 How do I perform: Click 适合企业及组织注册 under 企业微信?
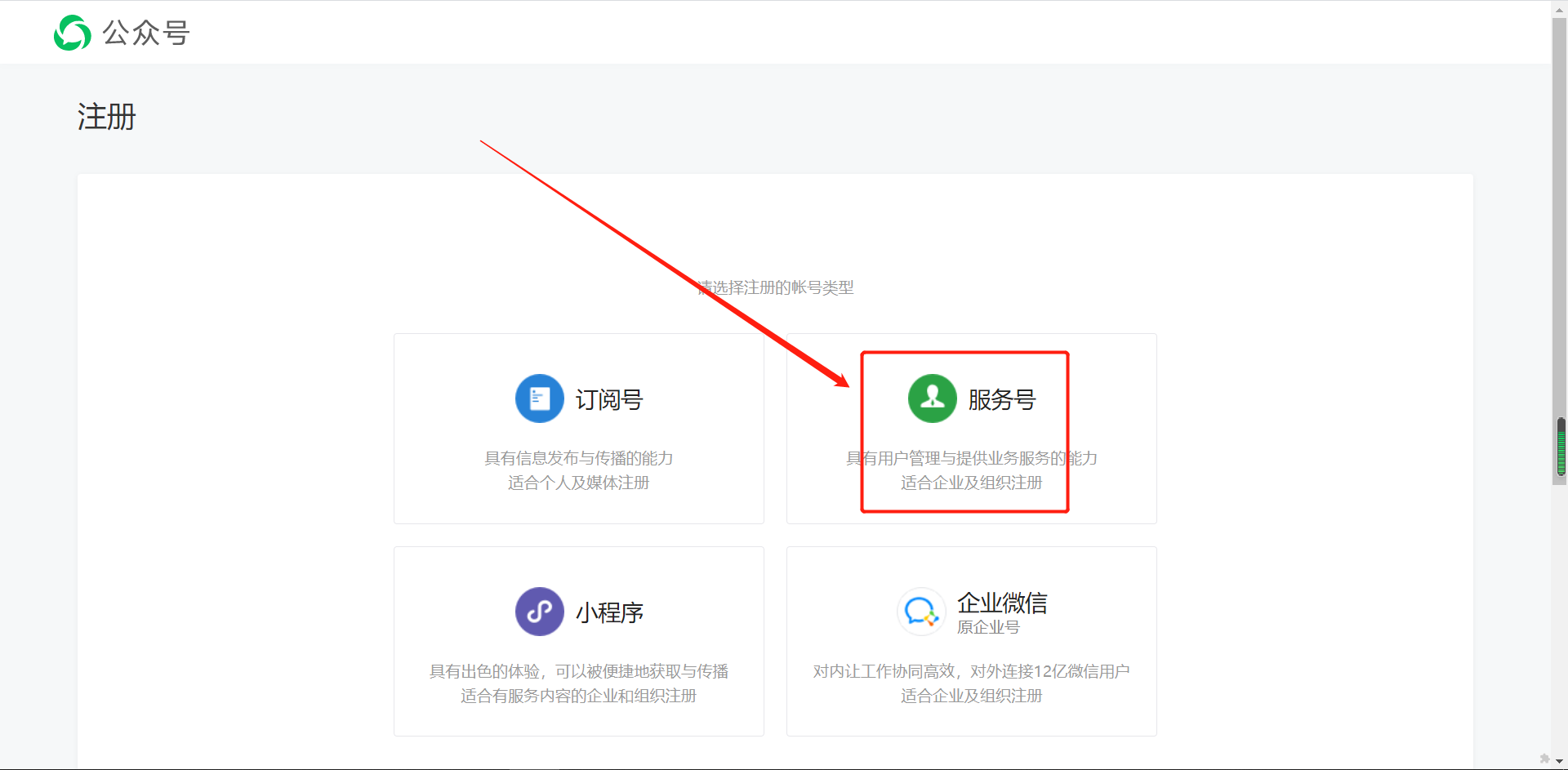pos(972,696)
